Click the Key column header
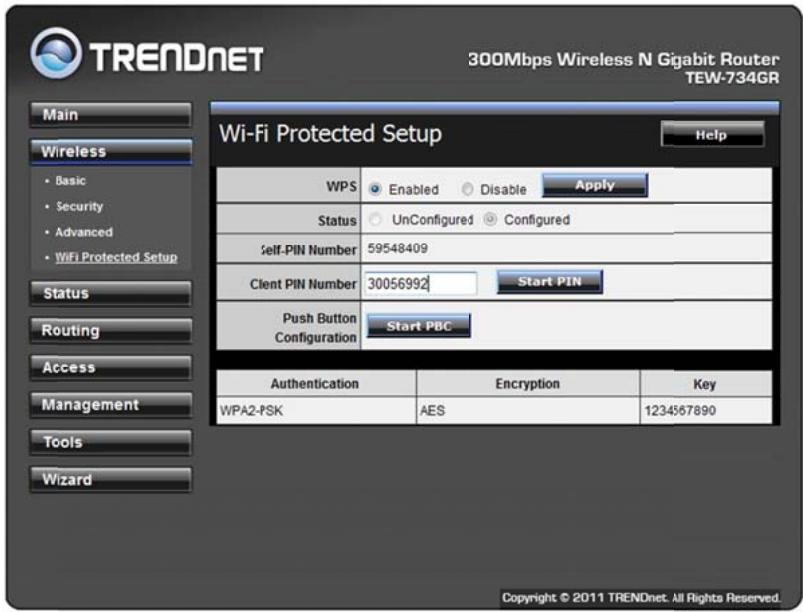Screen dimensions: 803x612 tap(705, 384)
